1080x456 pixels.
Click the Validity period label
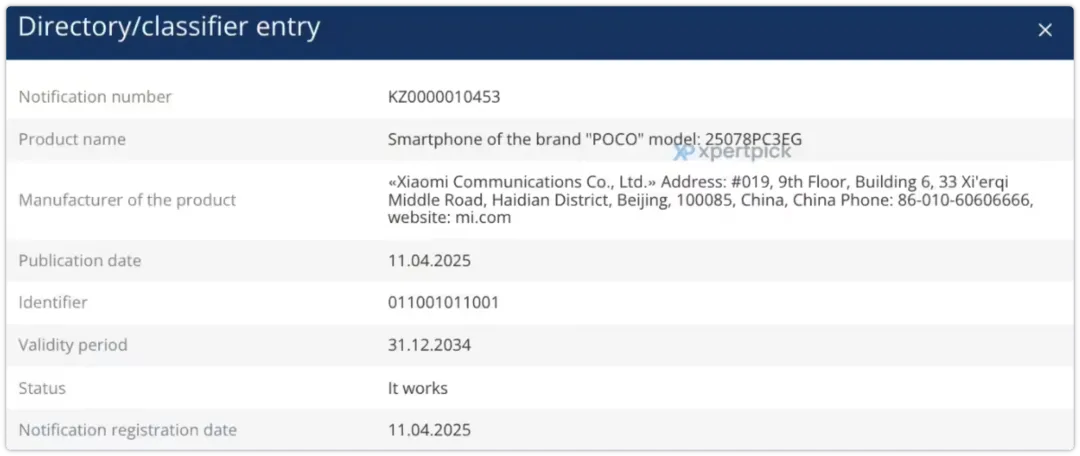[x=73, y=344]
